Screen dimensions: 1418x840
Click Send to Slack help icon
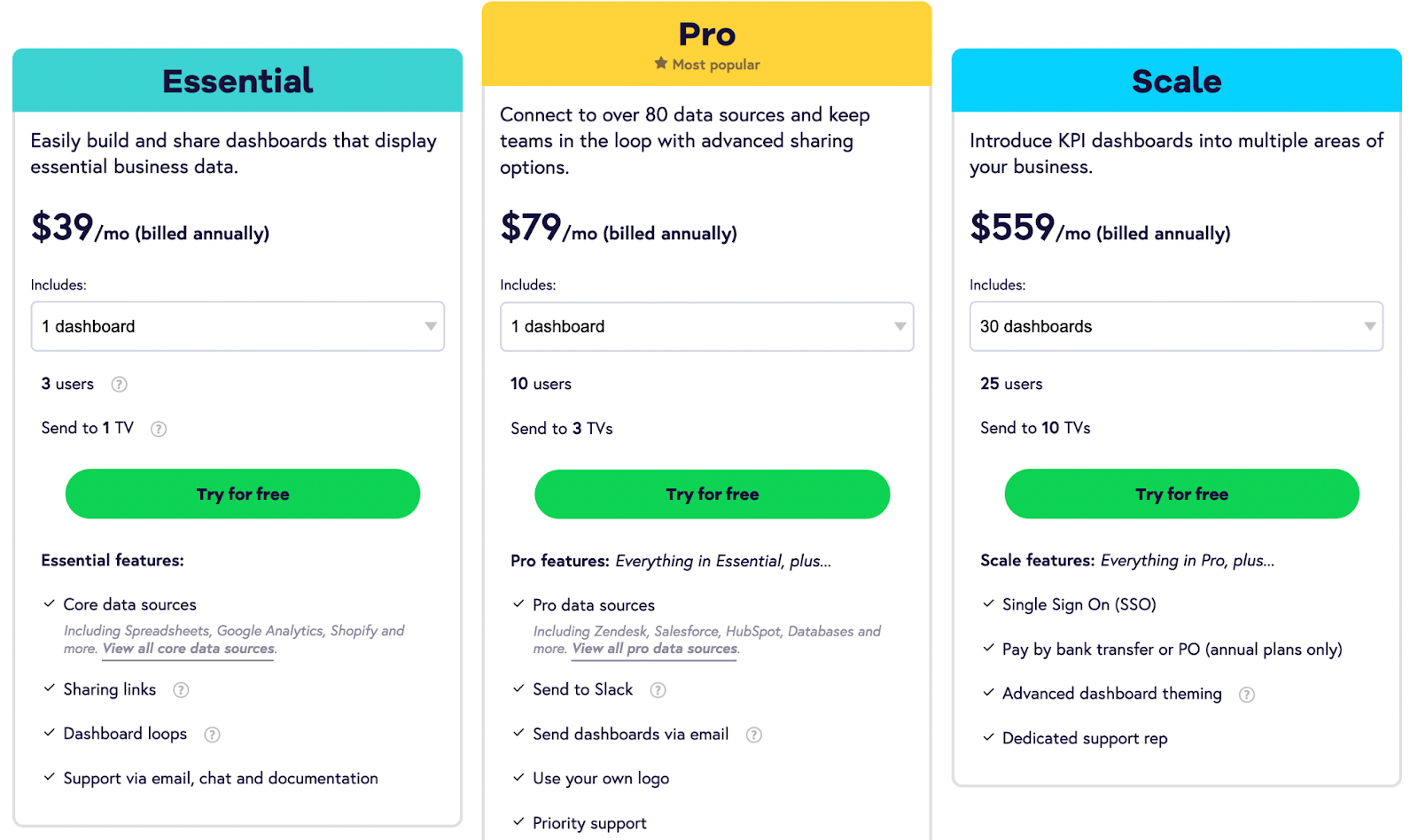(658, 690)
